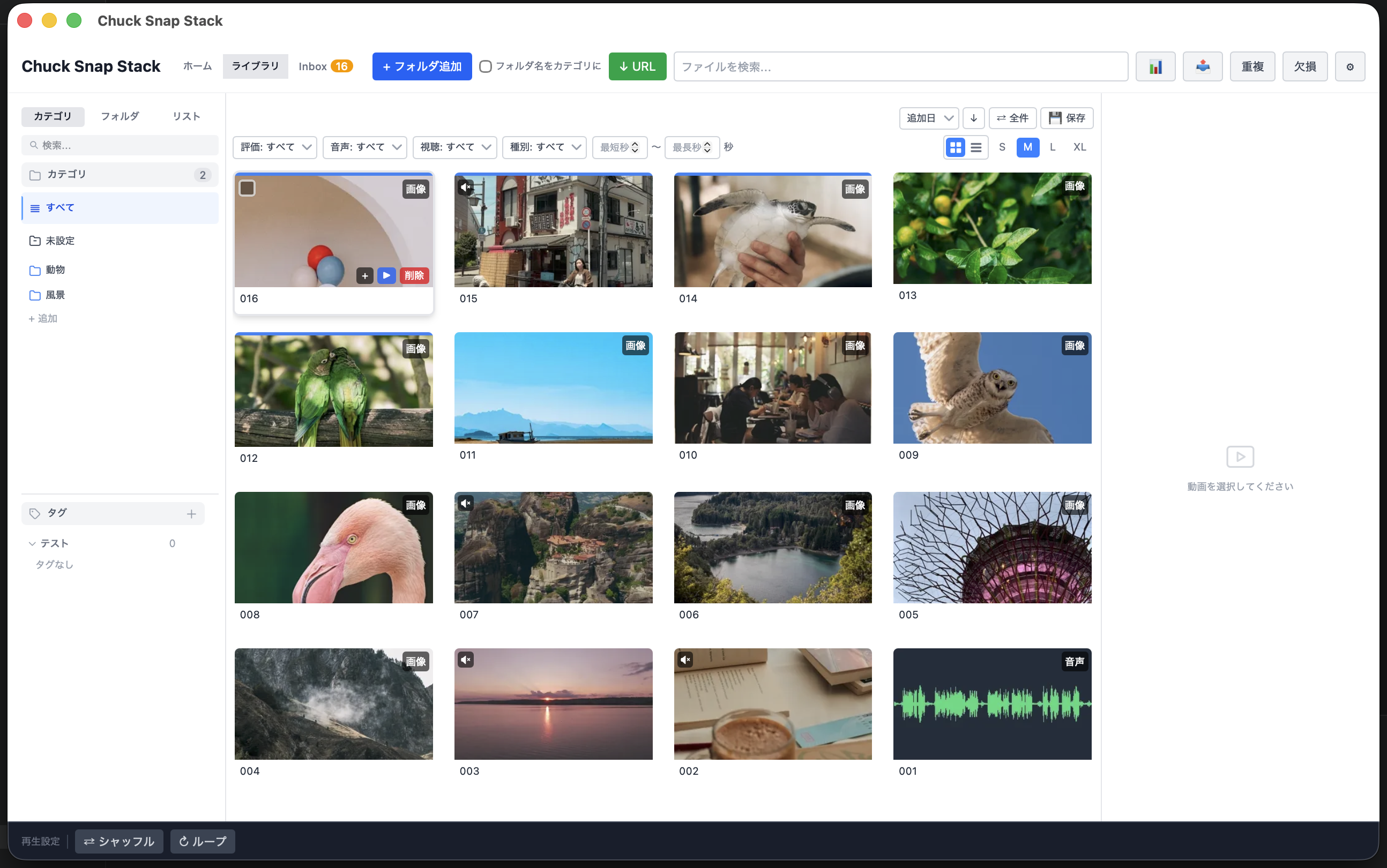Open settings gear in top toolbar
The width and height of the screenshot is (1387, 868).
[x=1349, y=66]
